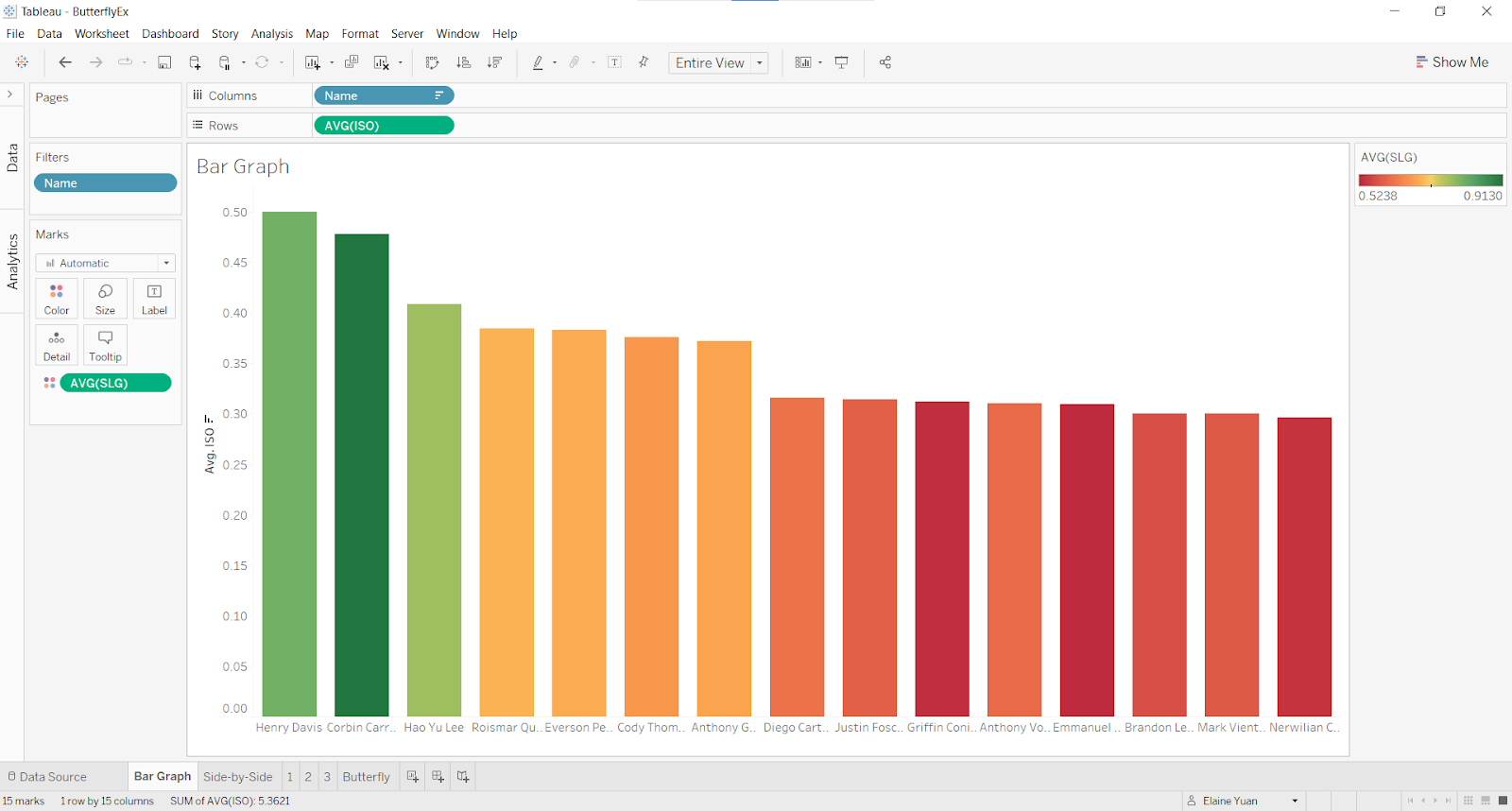
Task: Sort descending toolbar icon
Action: [494, 62]
